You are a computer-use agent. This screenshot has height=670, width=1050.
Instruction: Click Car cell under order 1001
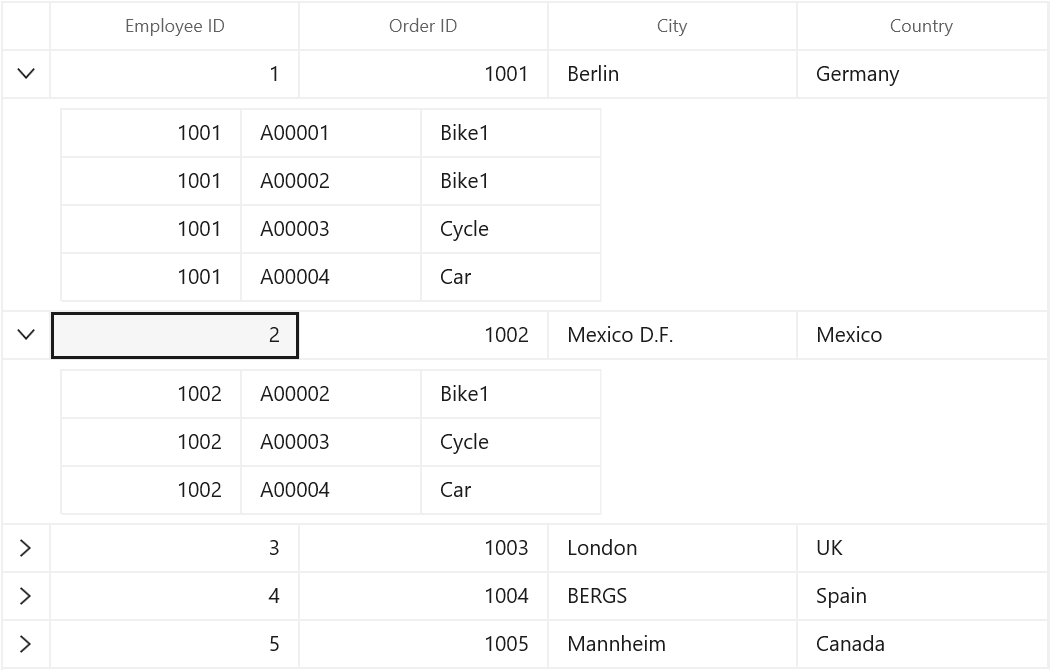point(511,277)
